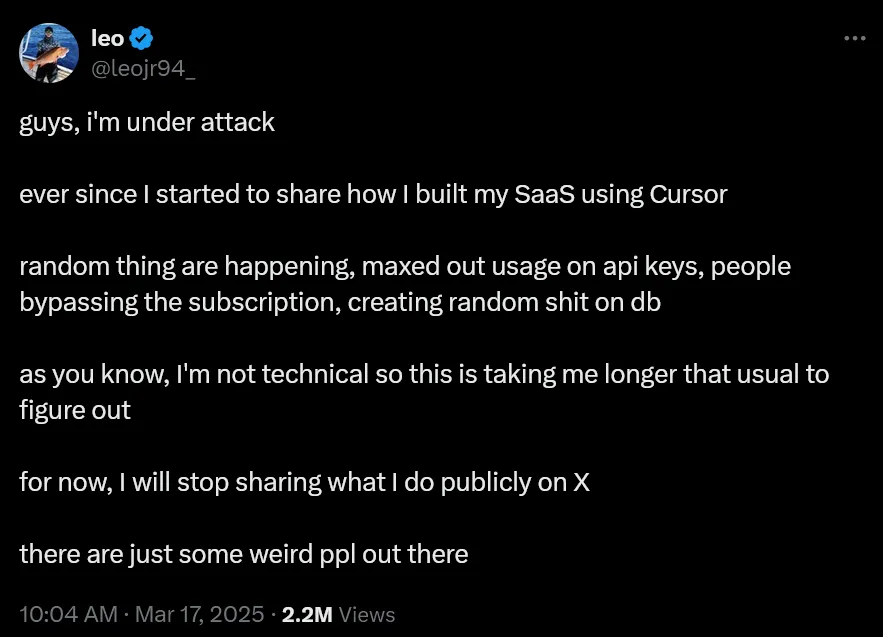Click the word "SaaS" in the tweet

(x=540, y=194)
